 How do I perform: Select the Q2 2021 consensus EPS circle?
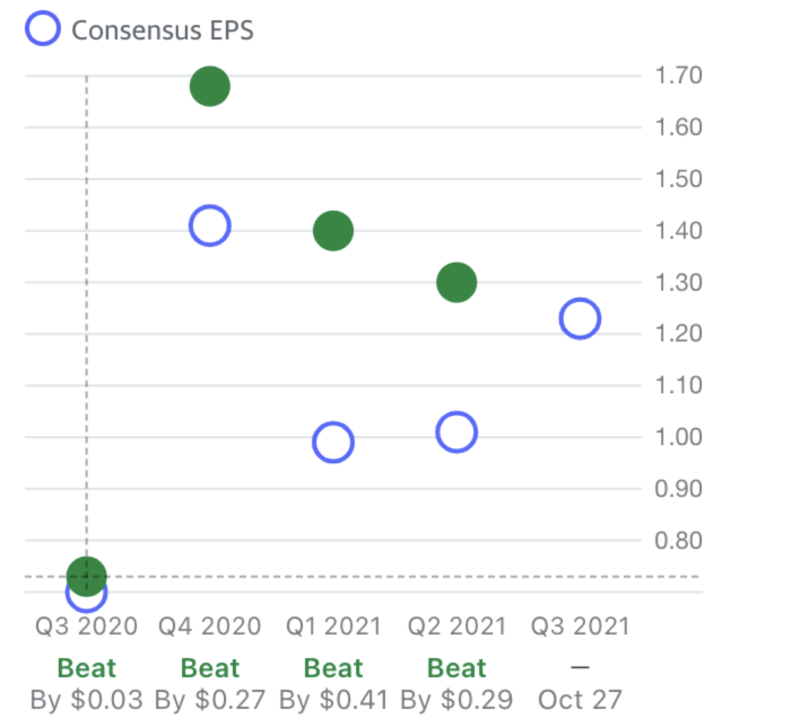pos(457,432)
